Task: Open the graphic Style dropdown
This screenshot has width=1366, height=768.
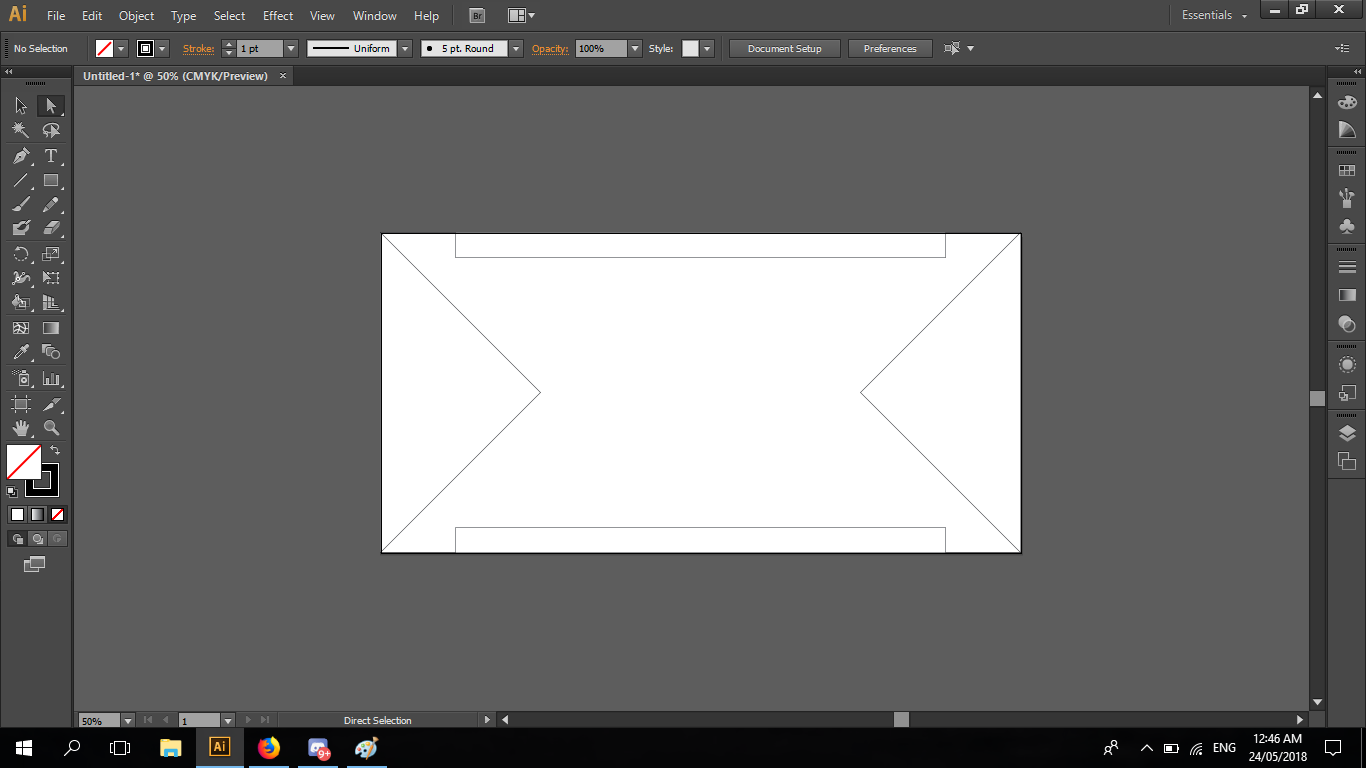Action: pos(707,48)
